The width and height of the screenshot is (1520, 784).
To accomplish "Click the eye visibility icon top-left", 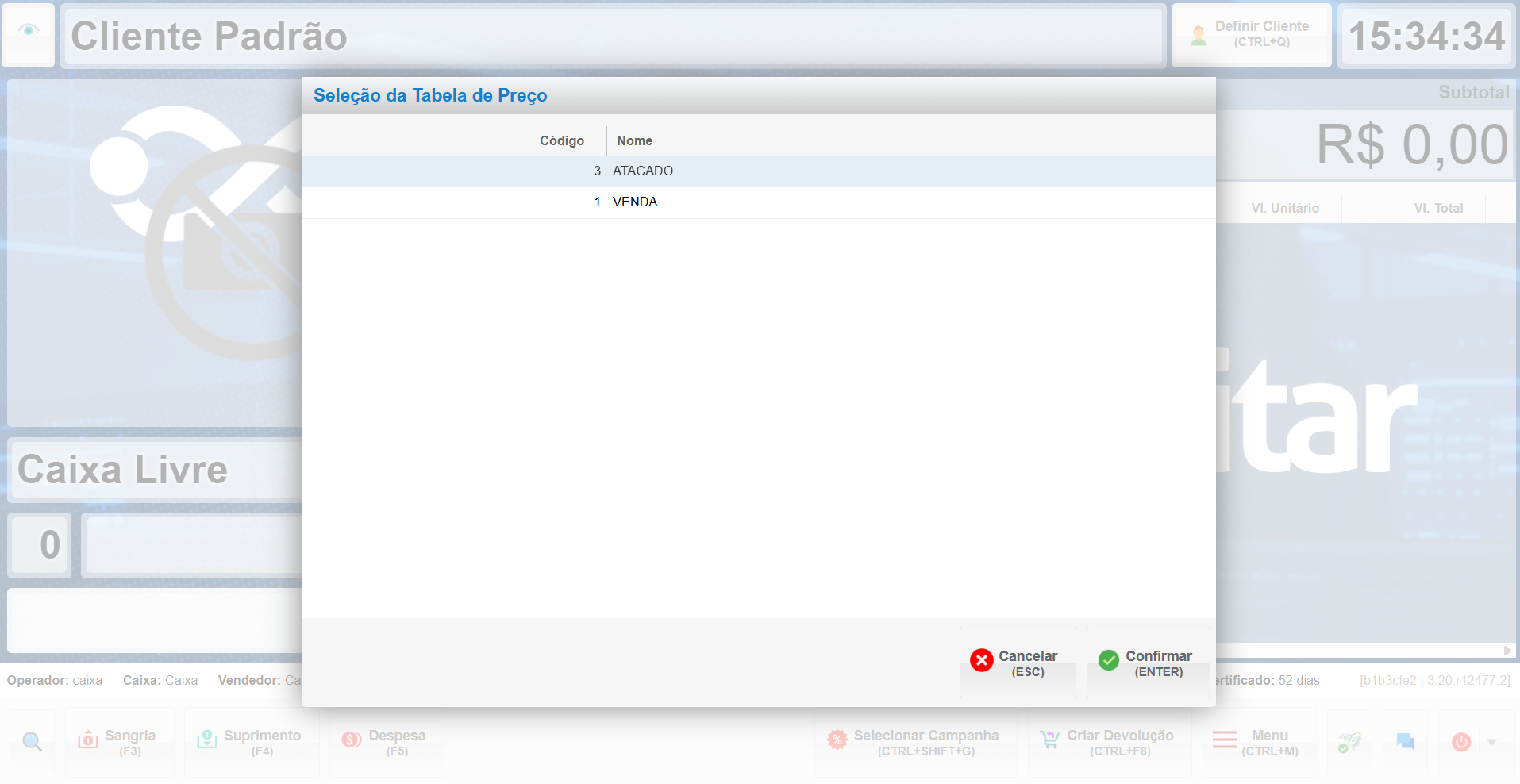I will click(x=29, y=31).
